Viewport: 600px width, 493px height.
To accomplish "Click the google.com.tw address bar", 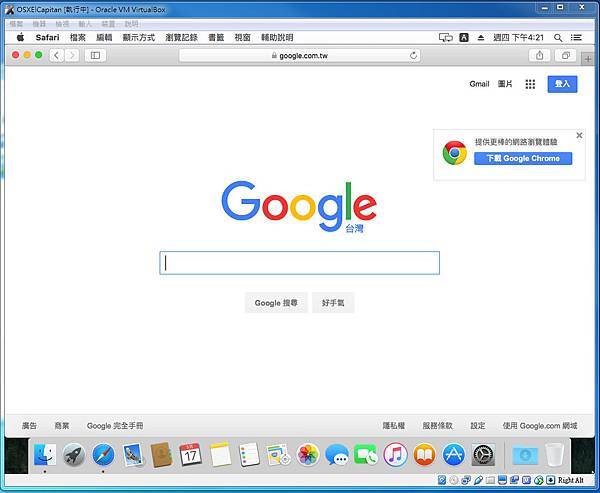I will (x=300, y=56).
